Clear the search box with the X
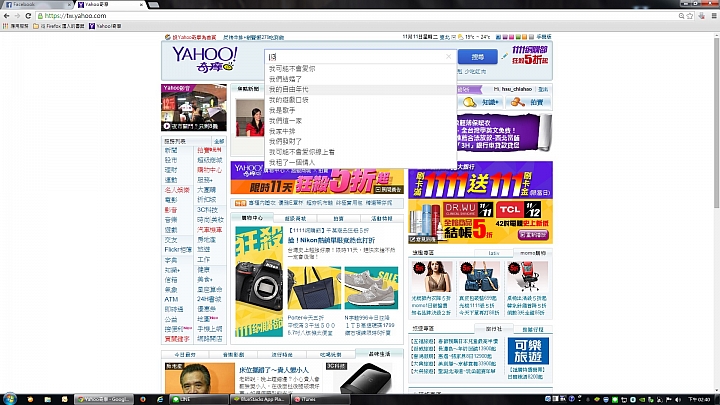 point(449,56)
